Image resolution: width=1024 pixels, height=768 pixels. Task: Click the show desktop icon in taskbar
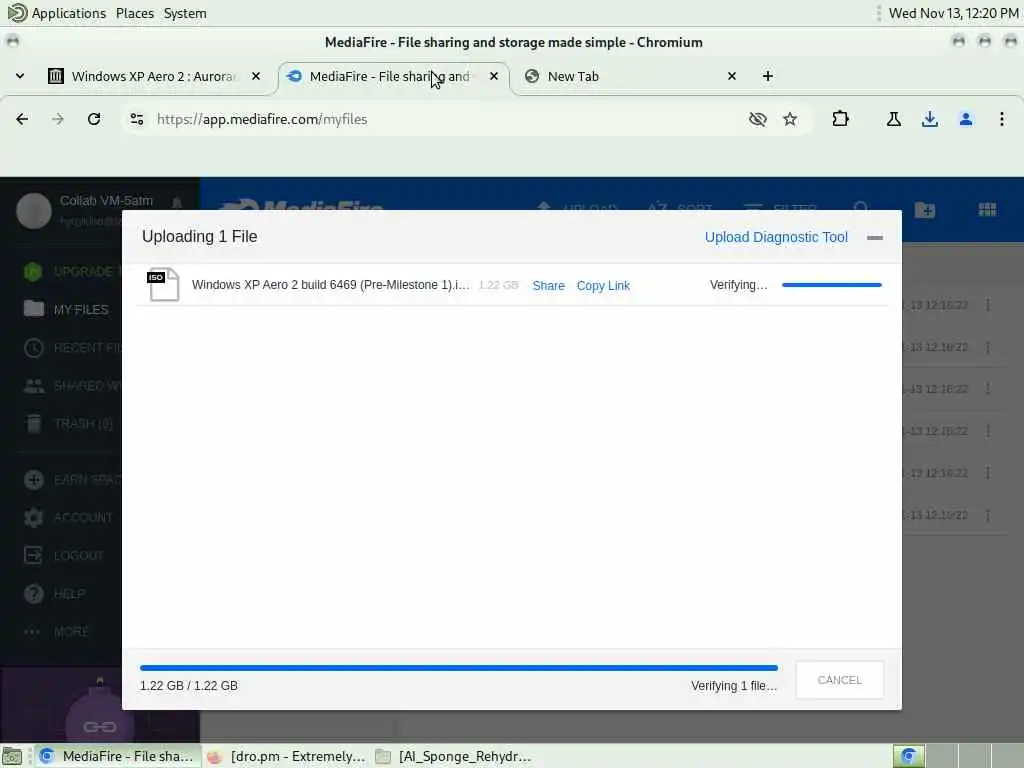click(x=12, y=756)
